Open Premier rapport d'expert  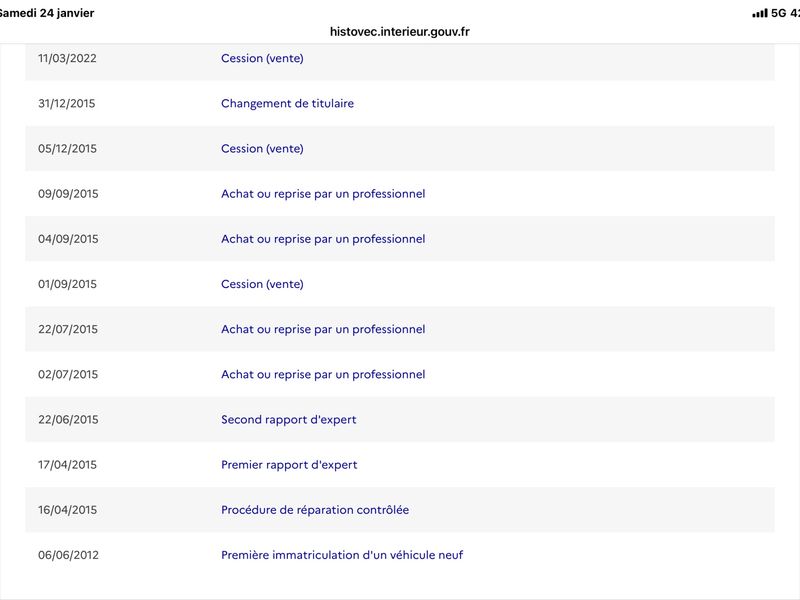pyautogui.click(x=289, y=465)
